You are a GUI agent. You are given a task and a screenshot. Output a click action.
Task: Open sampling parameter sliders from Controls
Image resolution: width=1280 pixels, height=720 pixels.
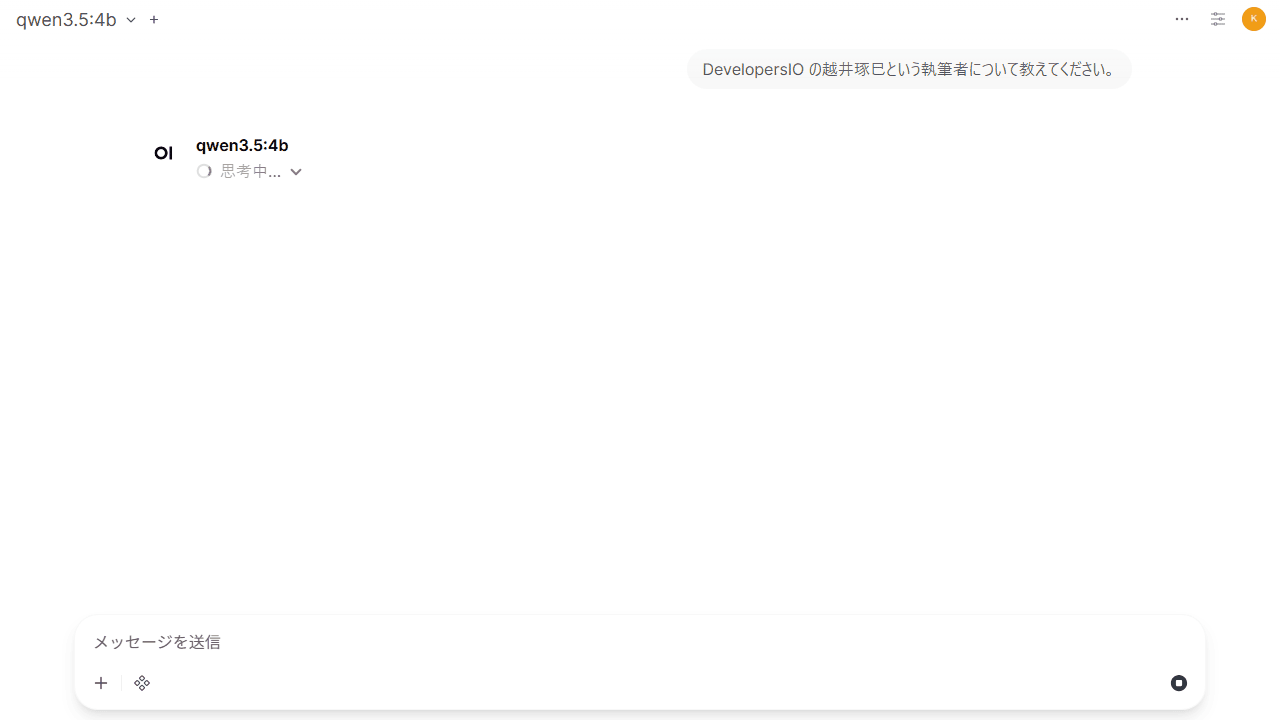coord(1217,19)
